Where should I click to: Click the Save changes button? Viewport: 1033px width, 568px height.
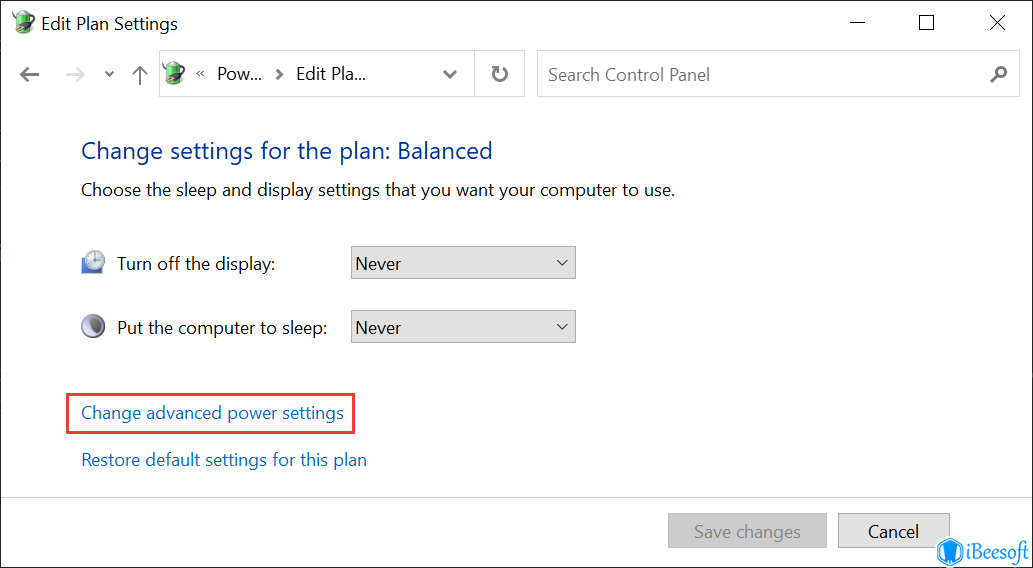pyautogui.click(x=747, y=531)
